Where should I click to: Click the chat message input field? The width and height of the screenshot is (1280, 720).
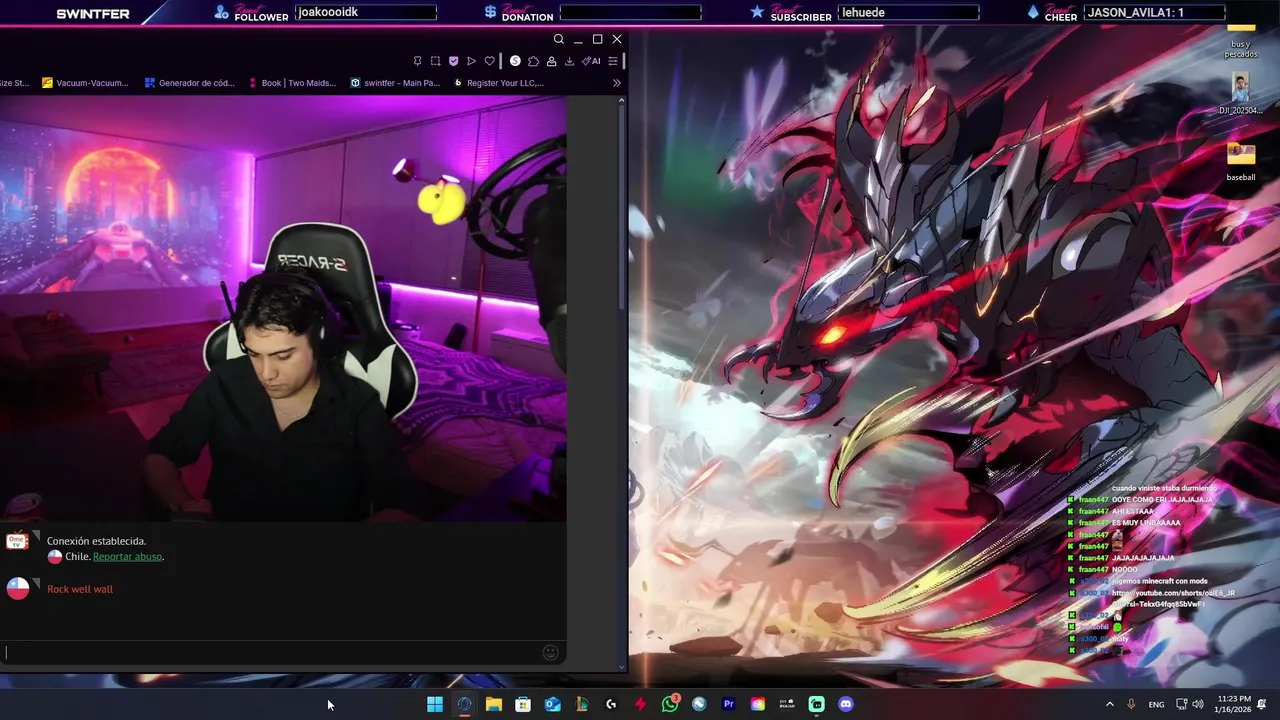click(x=272, y=653)
